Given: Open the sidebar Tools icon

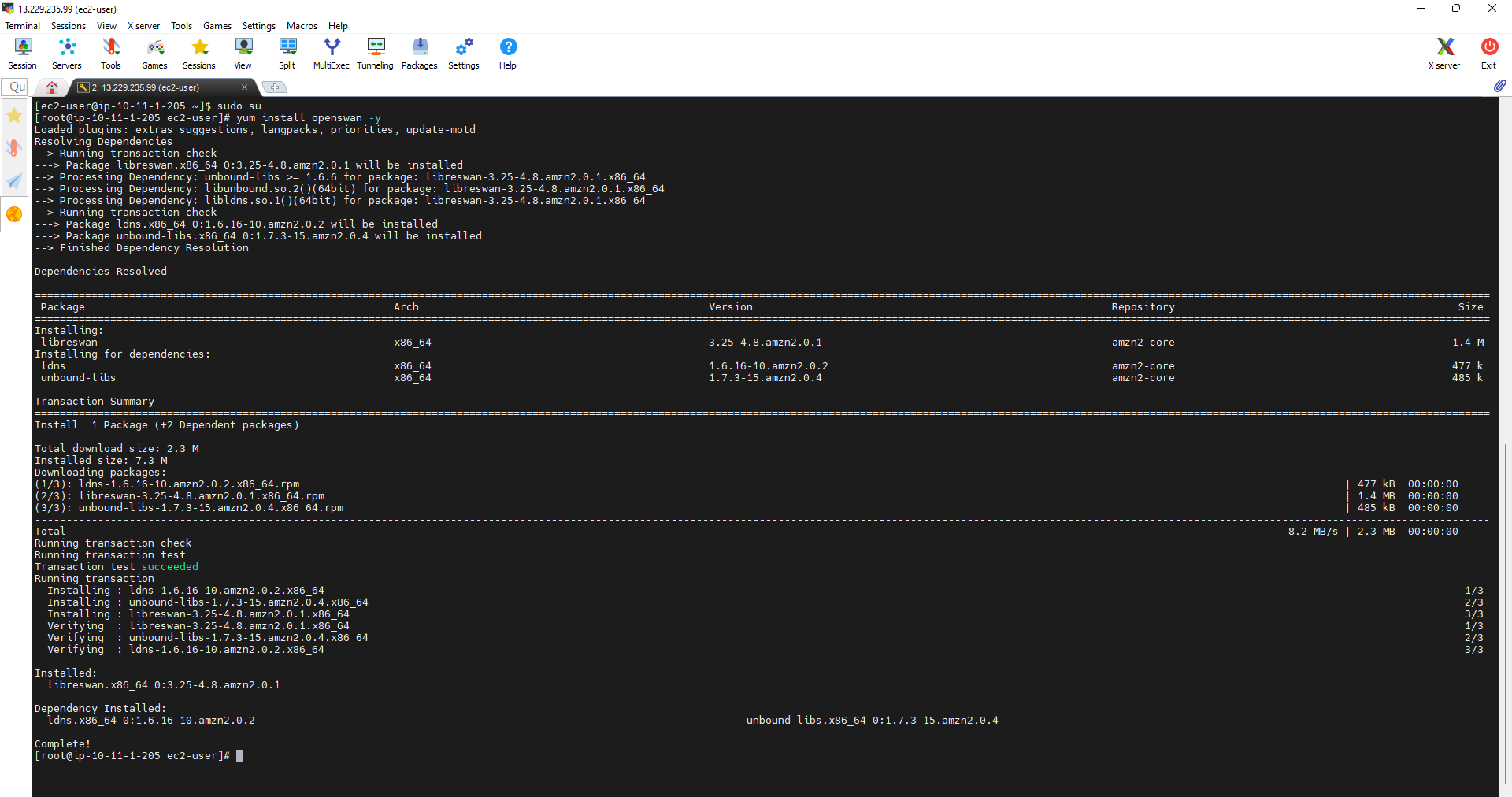Looking at the screenshot, I should click(14, 148).
